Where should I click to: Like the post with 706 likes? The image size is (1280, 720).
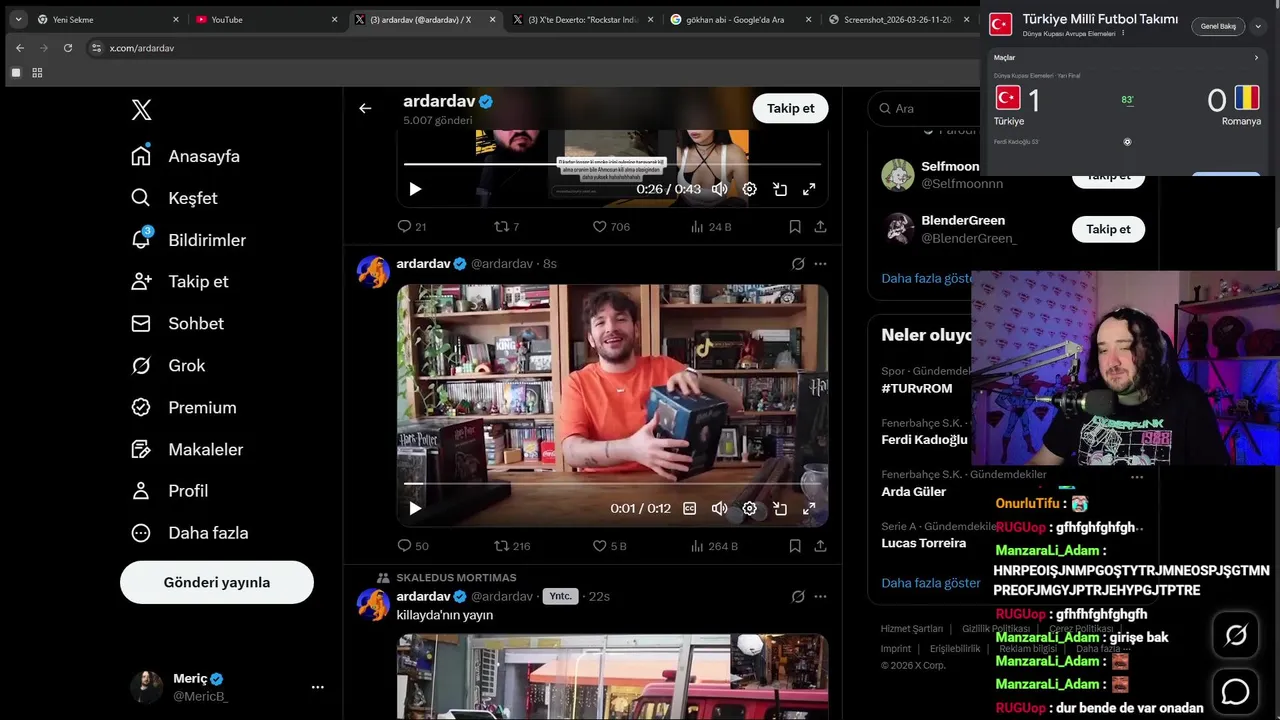(611, 227)
